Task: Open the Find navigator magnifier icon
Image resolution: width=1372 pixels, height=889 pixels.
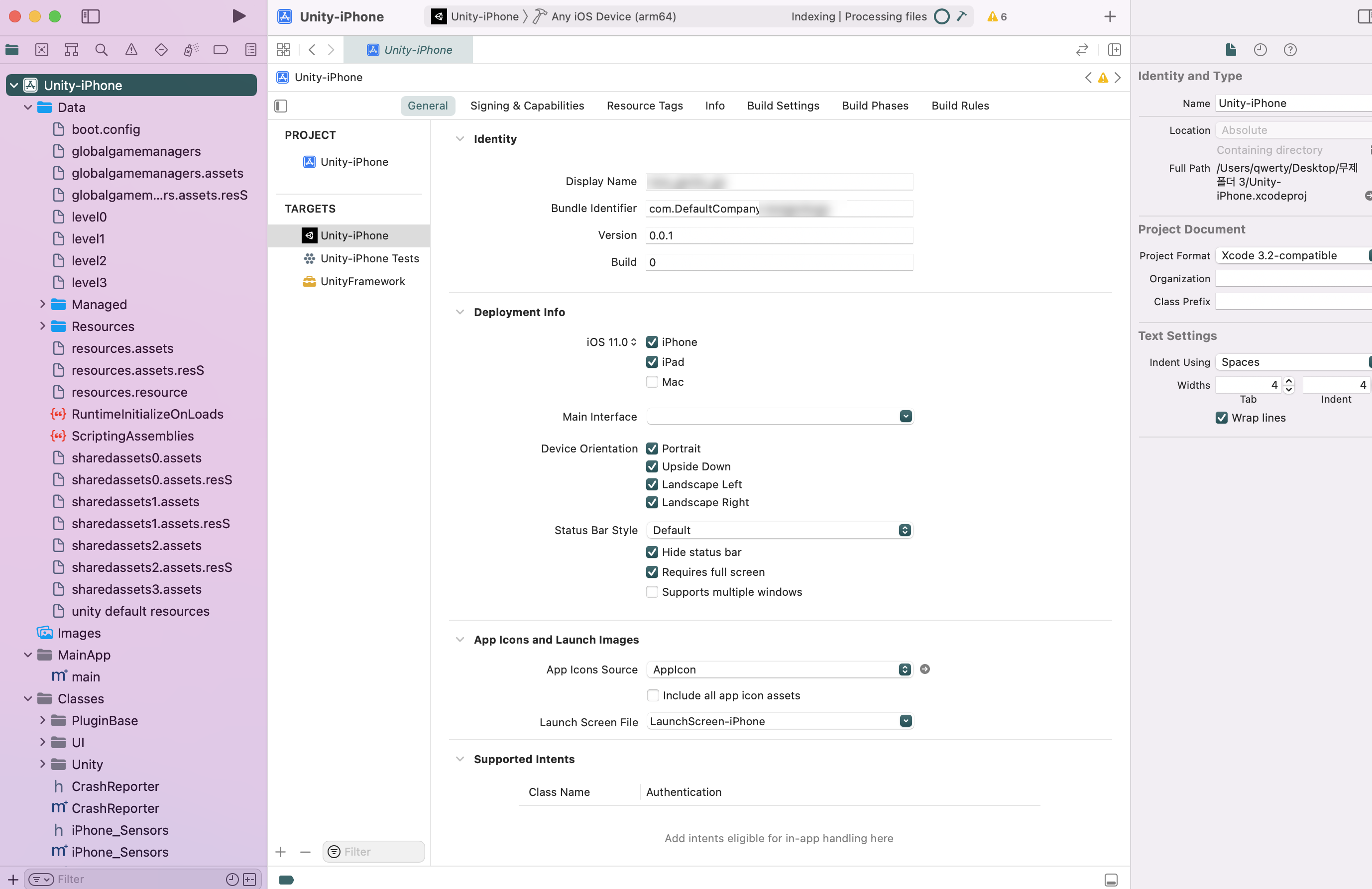Action: pyautogui.click(x=102, y=50)
